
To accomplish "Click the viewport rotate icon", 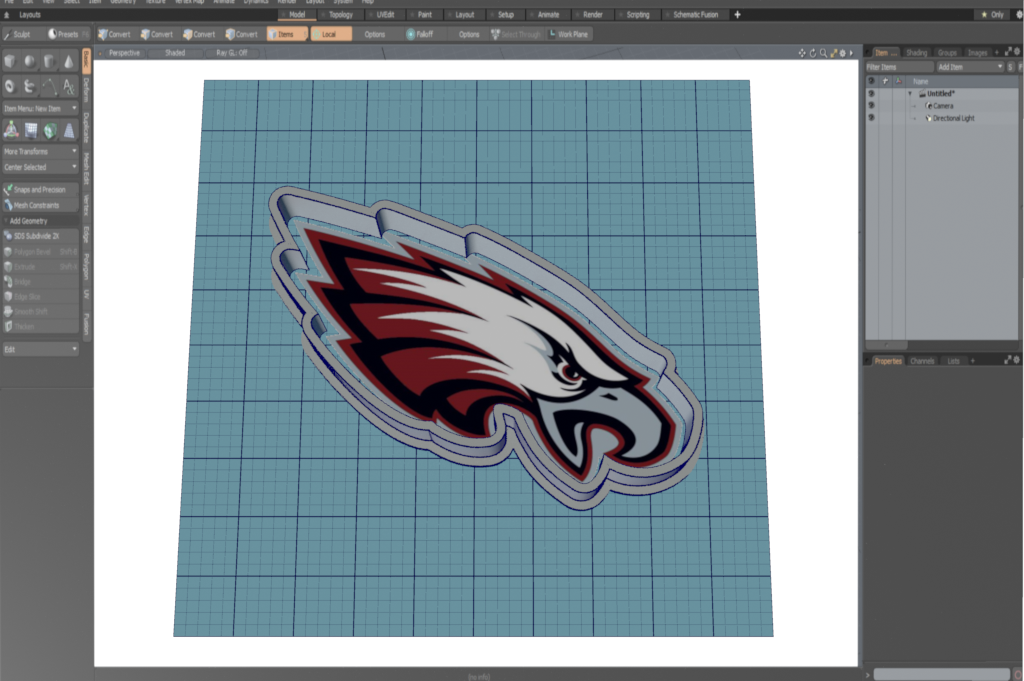I will click(x=813, y=53).
